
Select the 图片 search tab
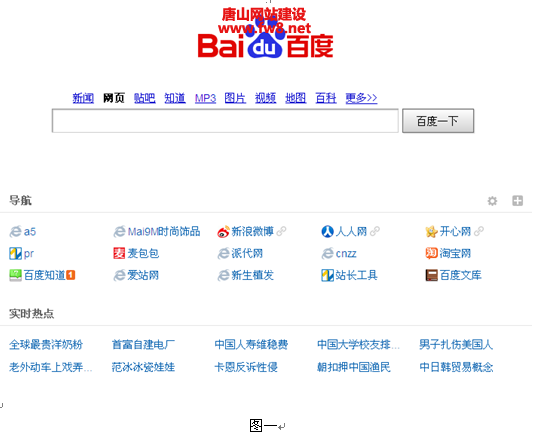235,98
